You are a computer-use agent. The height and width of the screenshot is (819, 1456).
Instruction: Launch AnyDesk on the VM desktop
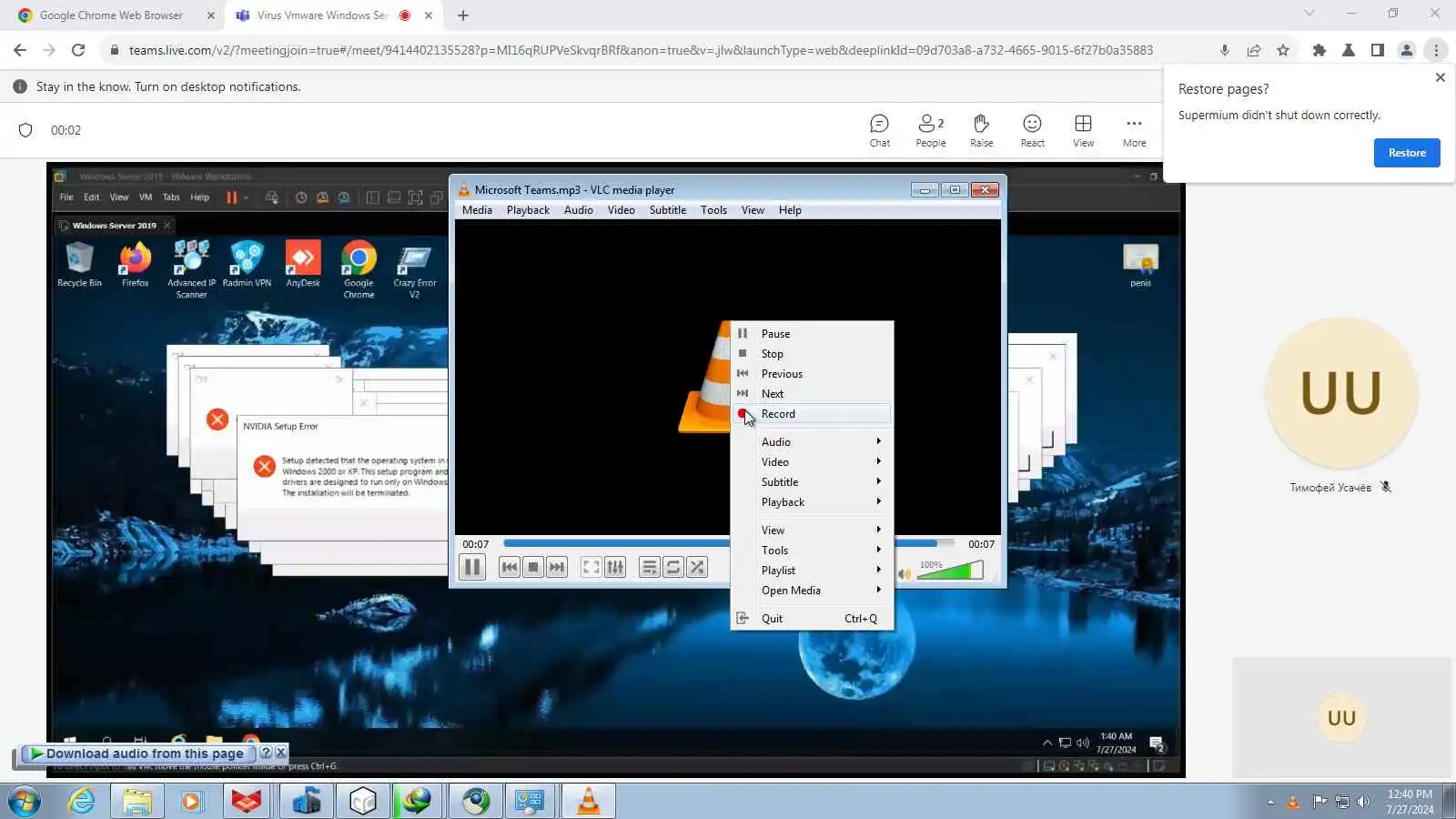303,265
